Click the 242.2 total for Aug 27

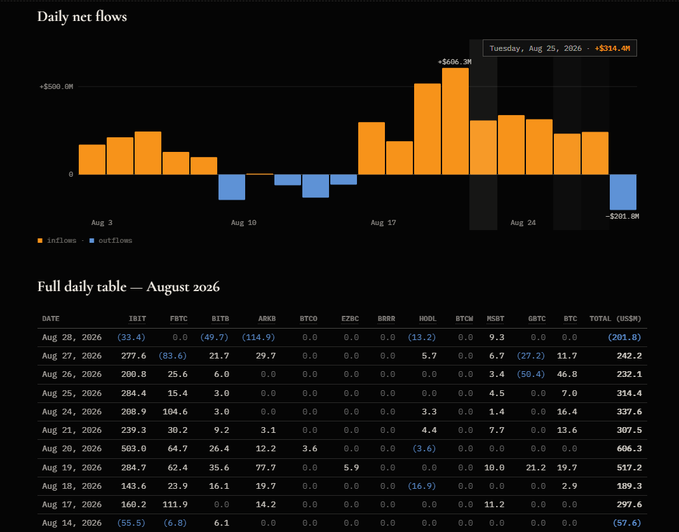point(629,356)
